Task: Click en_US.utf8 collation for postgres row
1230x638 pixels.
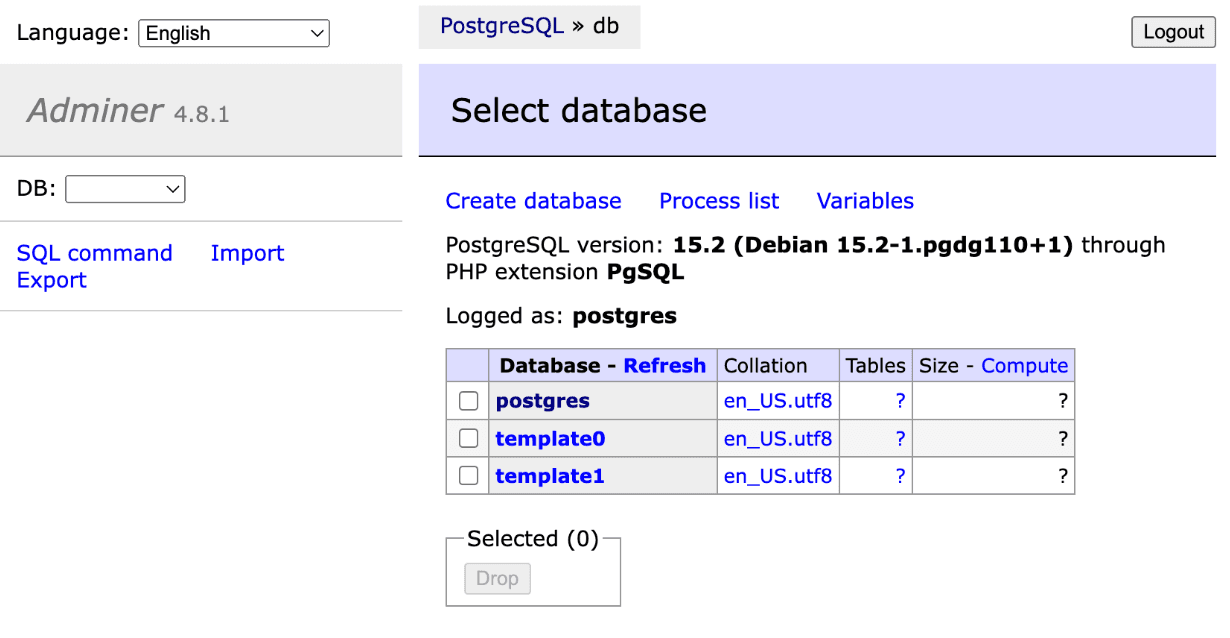Action: 778,401
